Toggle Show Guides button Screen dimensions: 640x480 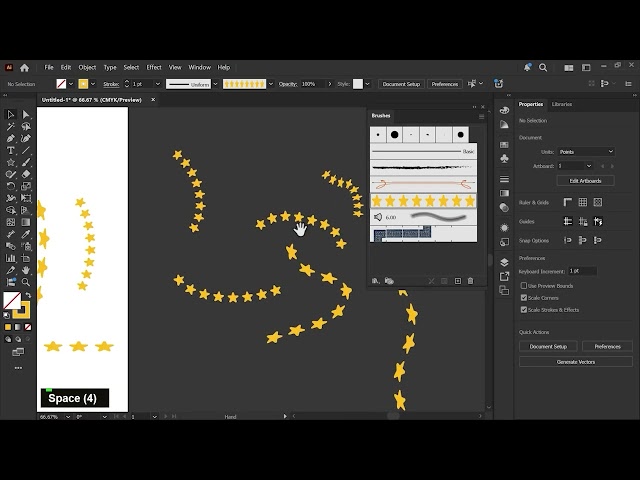pos(567,221)
